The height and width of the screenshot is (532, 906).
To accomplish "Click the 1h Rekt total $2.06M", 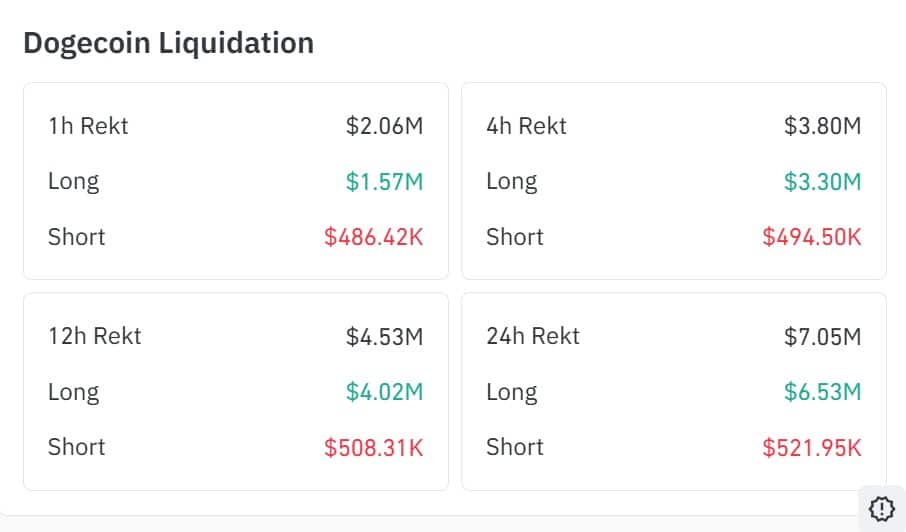I will (384, 126).
